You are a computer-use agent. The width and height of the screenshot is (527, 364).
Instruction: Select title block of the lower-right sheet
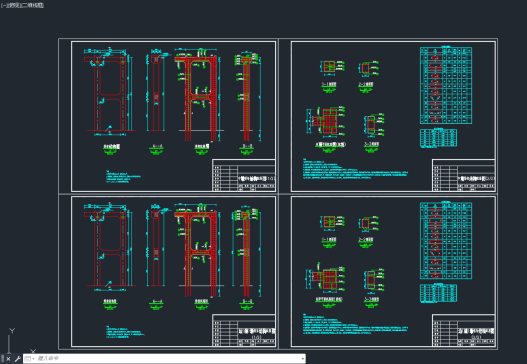463,330
